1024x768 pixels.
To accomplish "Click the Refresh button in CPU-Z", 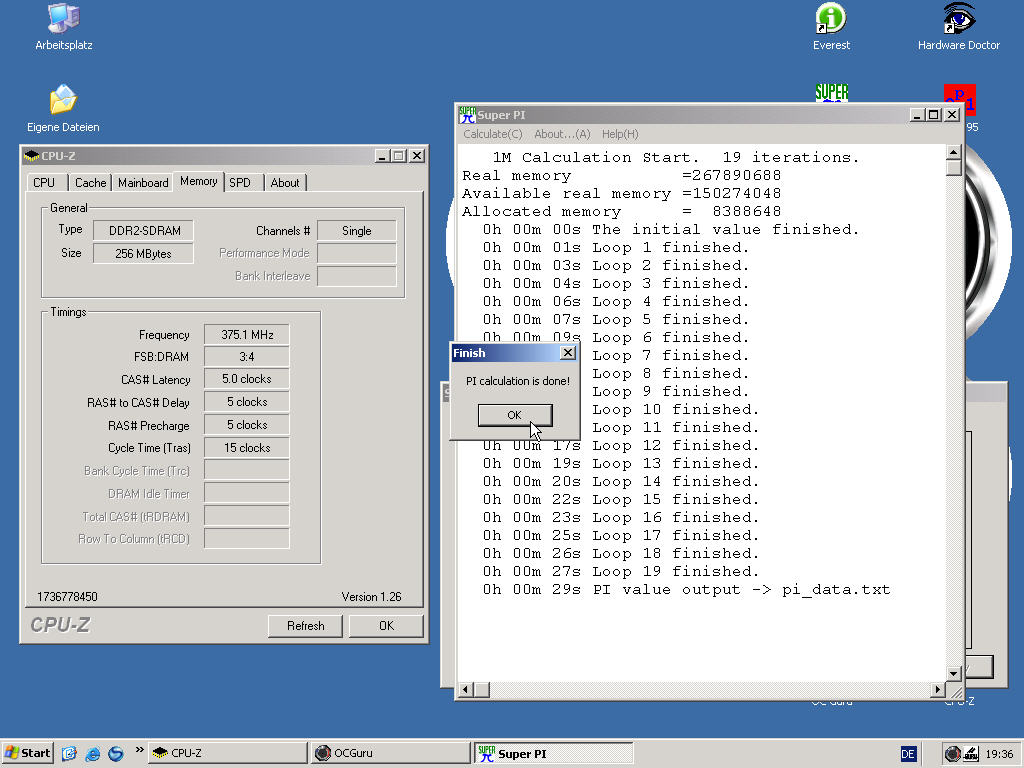I will tap(305, 626).
